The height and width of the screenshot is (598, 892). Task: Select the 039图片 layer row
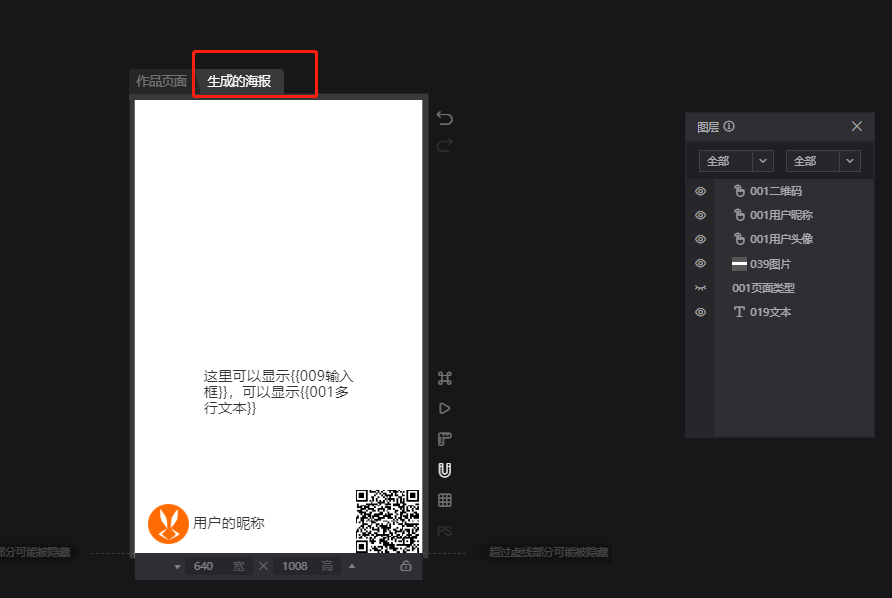pos(793,263)
